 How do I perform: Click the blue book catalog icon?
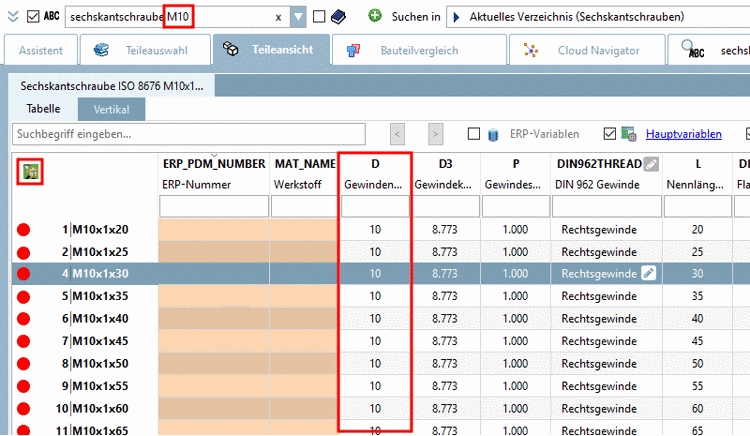click(338, 17)
